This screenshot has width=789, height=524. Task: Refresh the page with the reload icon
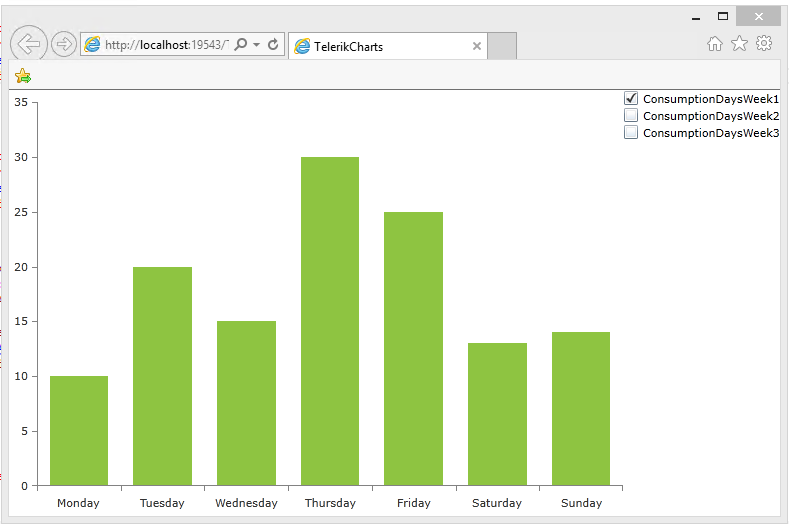[x=273, y=45]
